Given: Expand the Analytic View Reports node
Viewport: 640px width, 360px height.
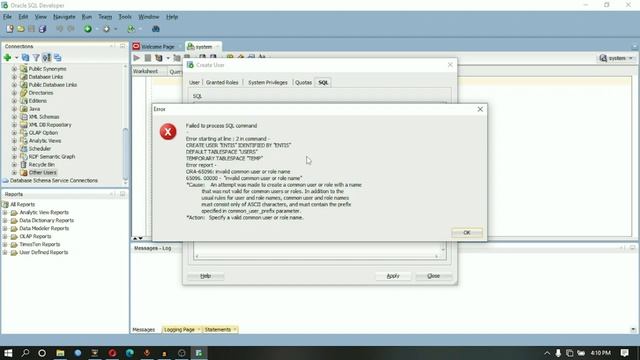Looking at the screenshot, I should (x=5, y=213).
